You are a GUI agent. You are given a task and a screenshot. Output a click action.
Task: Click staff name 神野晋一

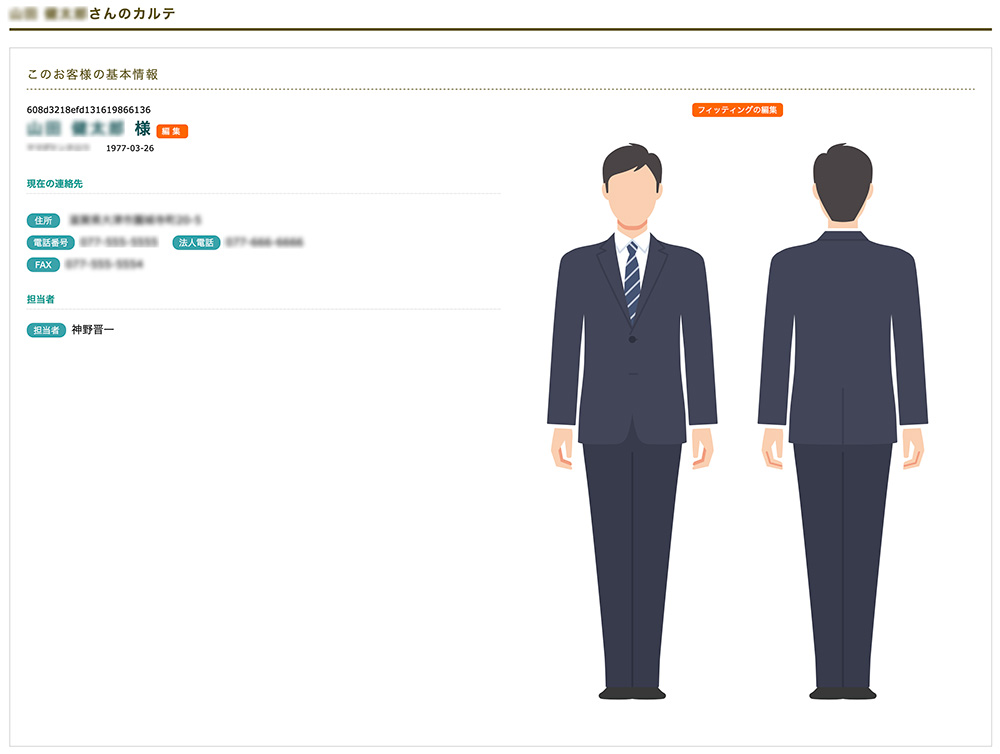coord(92,330)
